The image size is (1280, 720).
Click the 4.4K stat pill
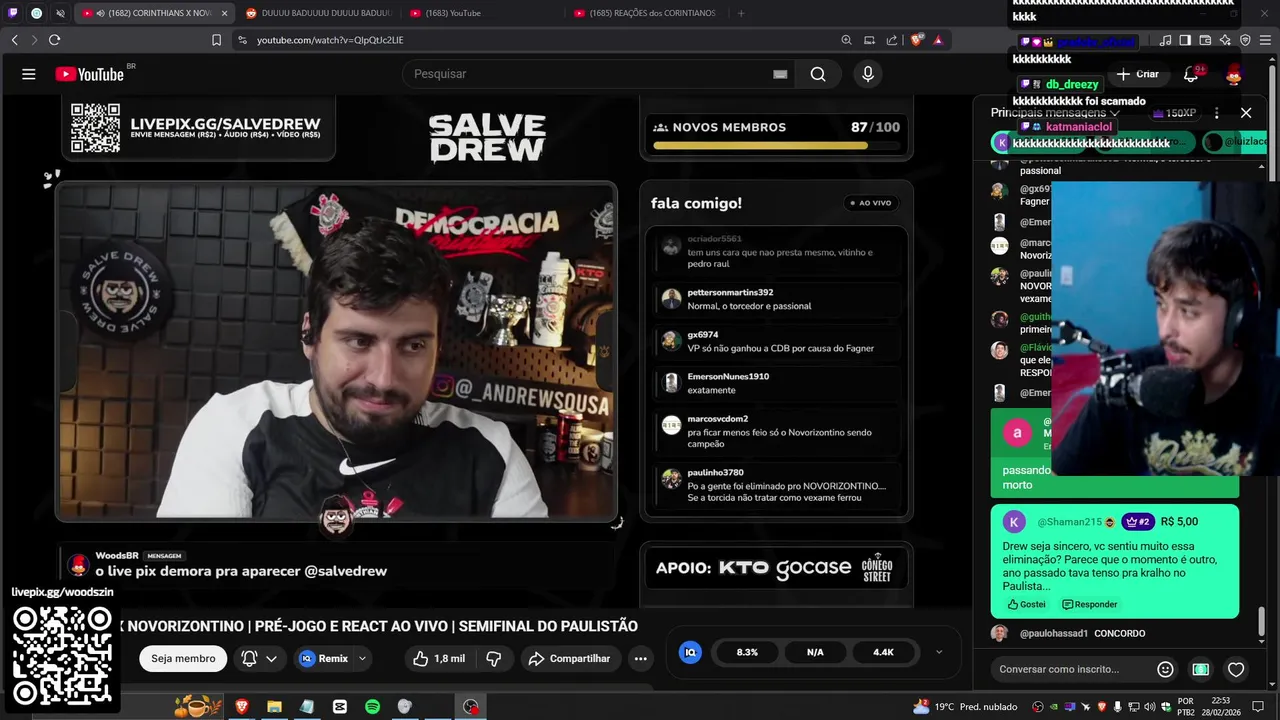pyautogui.click(x=883, y=652)
